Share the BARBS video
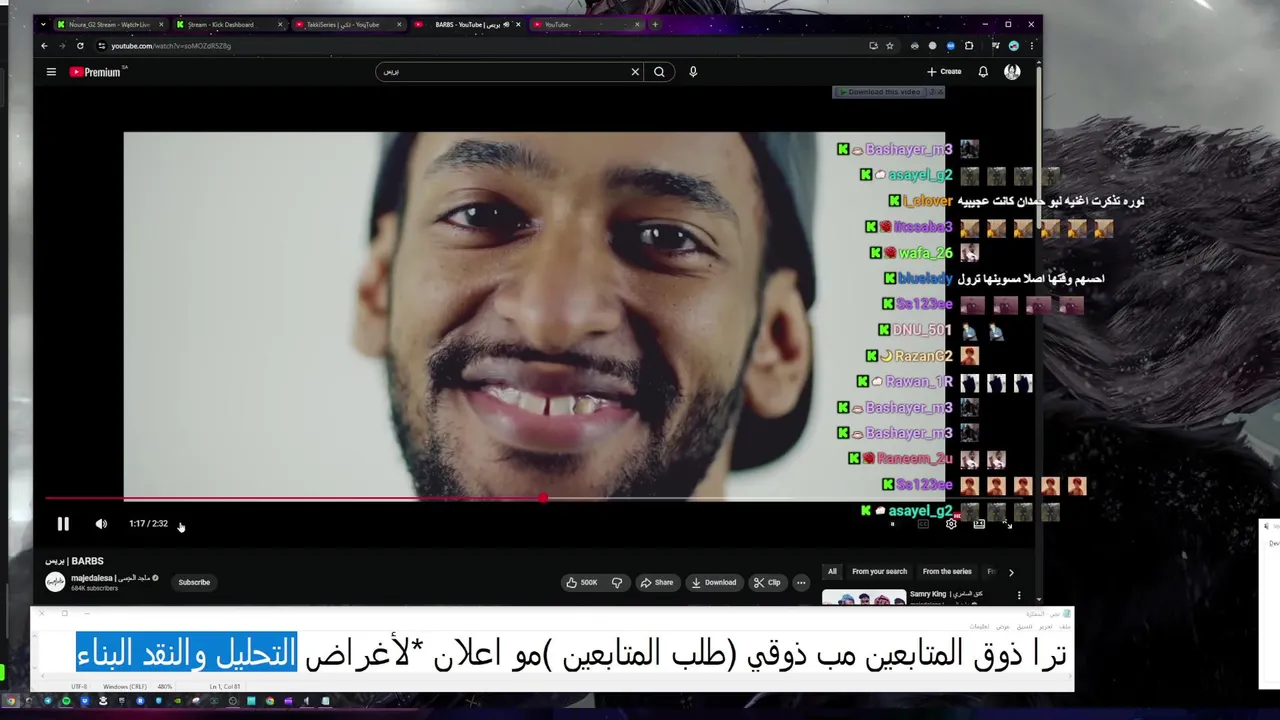 click(x=657, y=582)
